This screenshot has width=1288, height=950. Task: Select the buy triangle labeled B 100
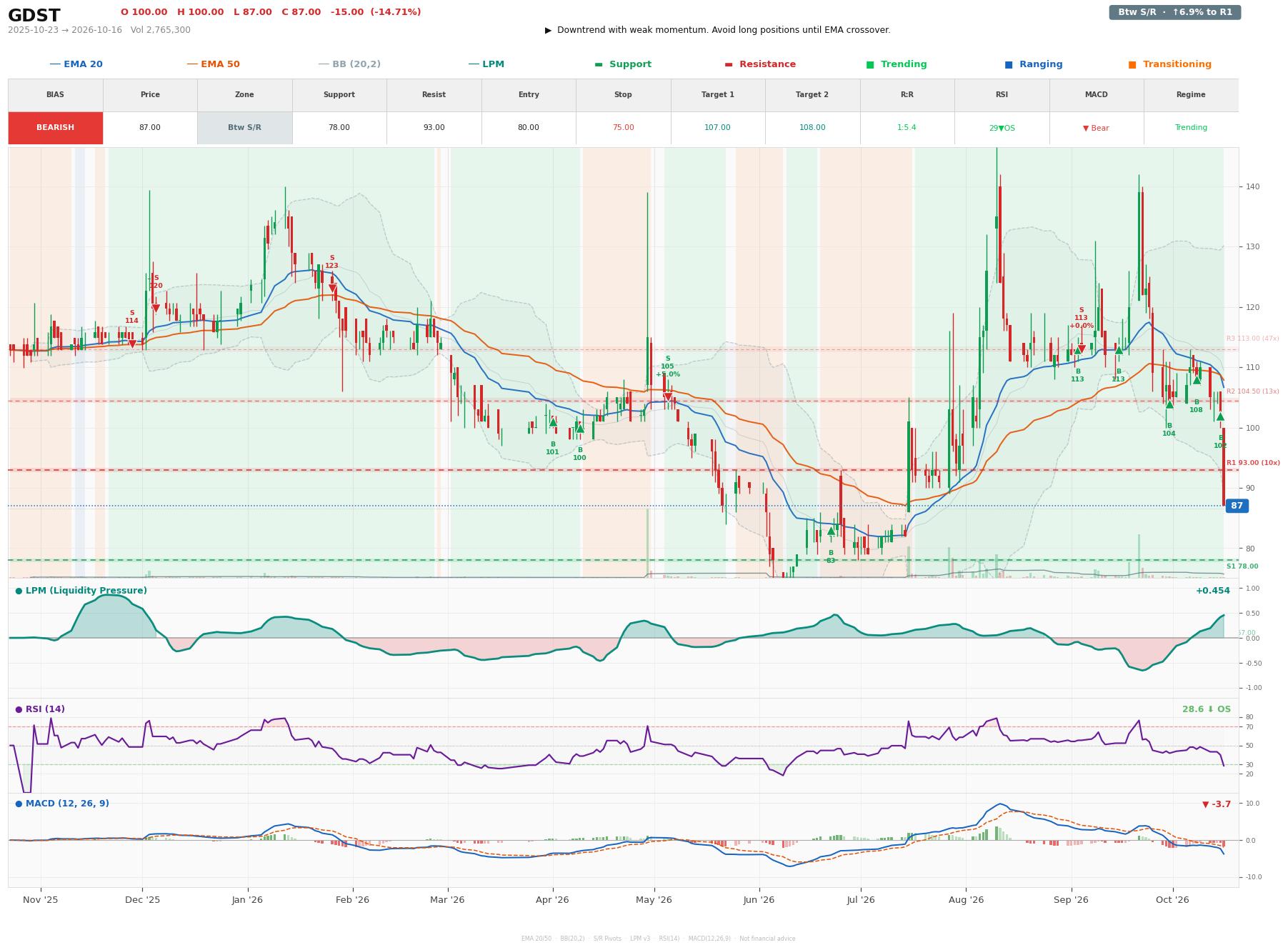pyautogui.click(x=580, y=429)
